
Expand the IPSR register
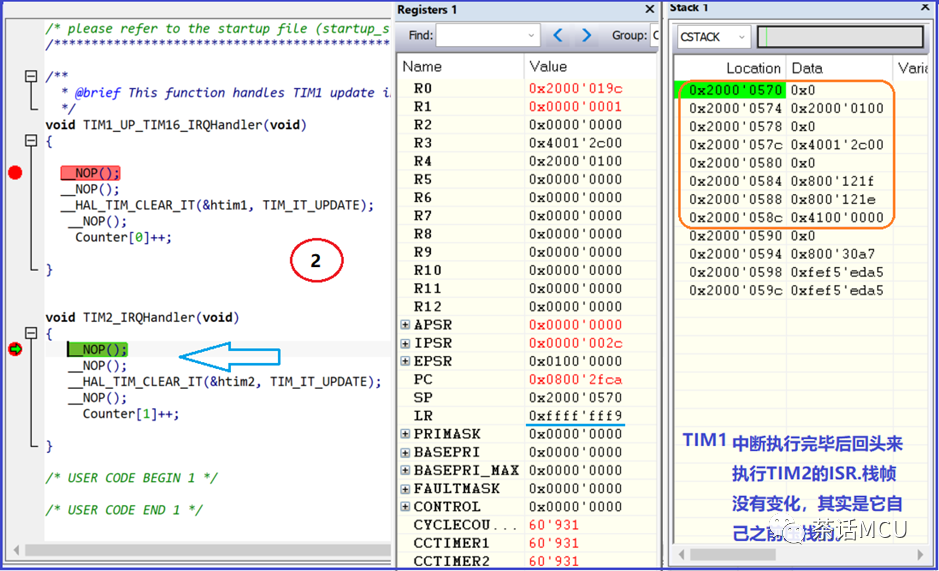(x=405, y=343)
